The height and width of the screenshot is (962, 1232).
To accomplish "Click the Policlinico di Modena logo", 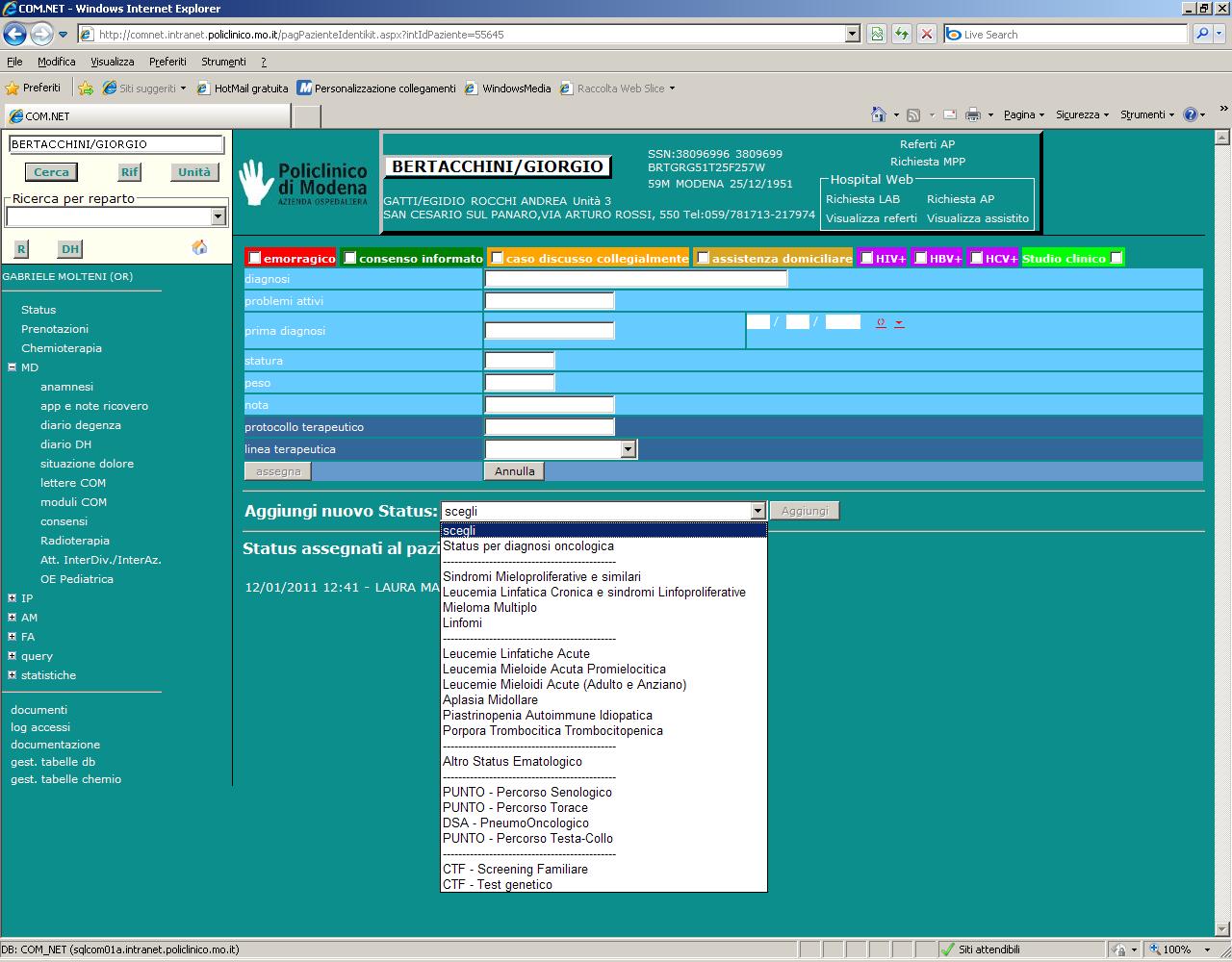I will [x=303, y=183].
